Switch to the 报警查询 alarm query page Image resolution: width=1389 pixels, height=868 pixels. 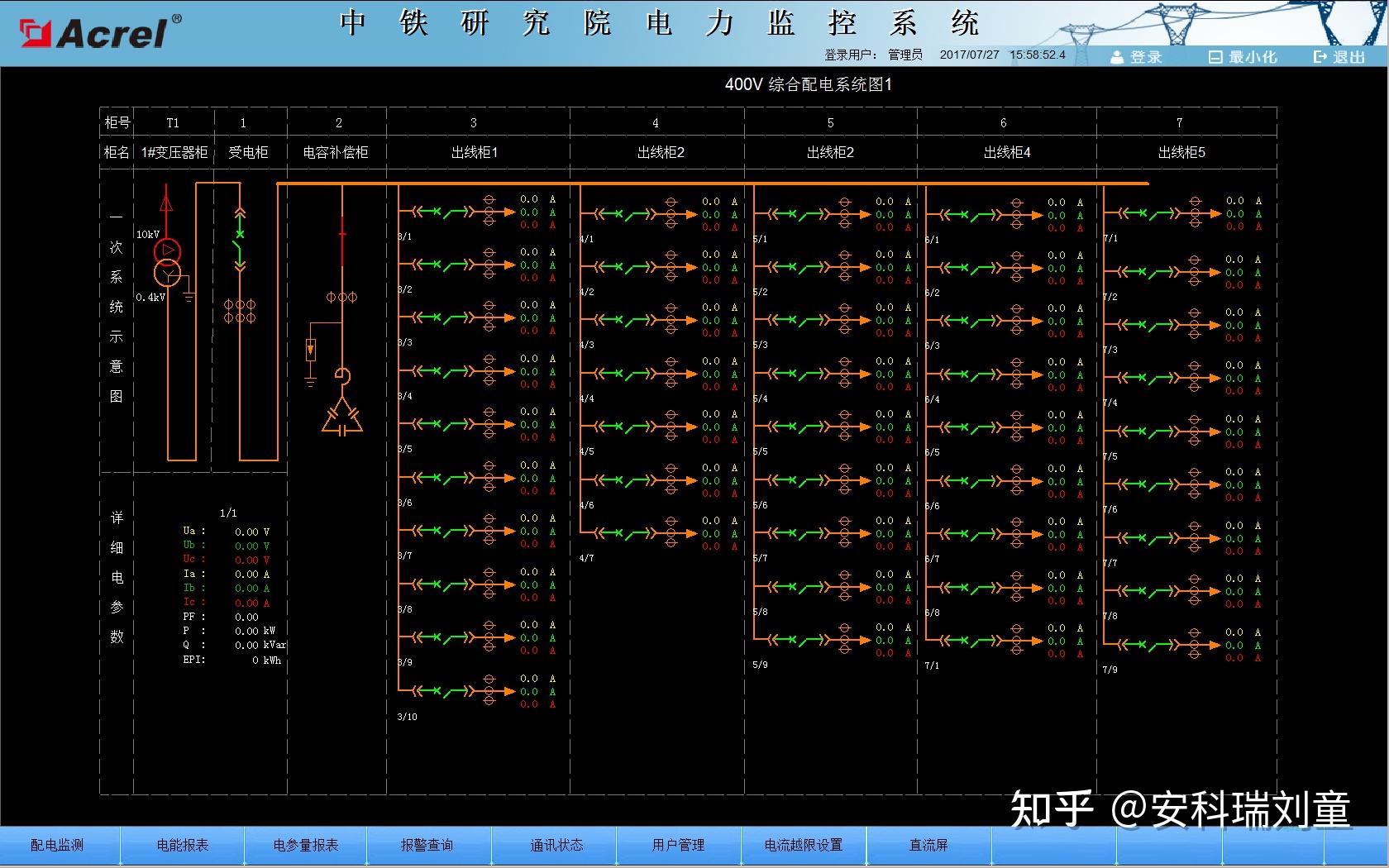427,845
